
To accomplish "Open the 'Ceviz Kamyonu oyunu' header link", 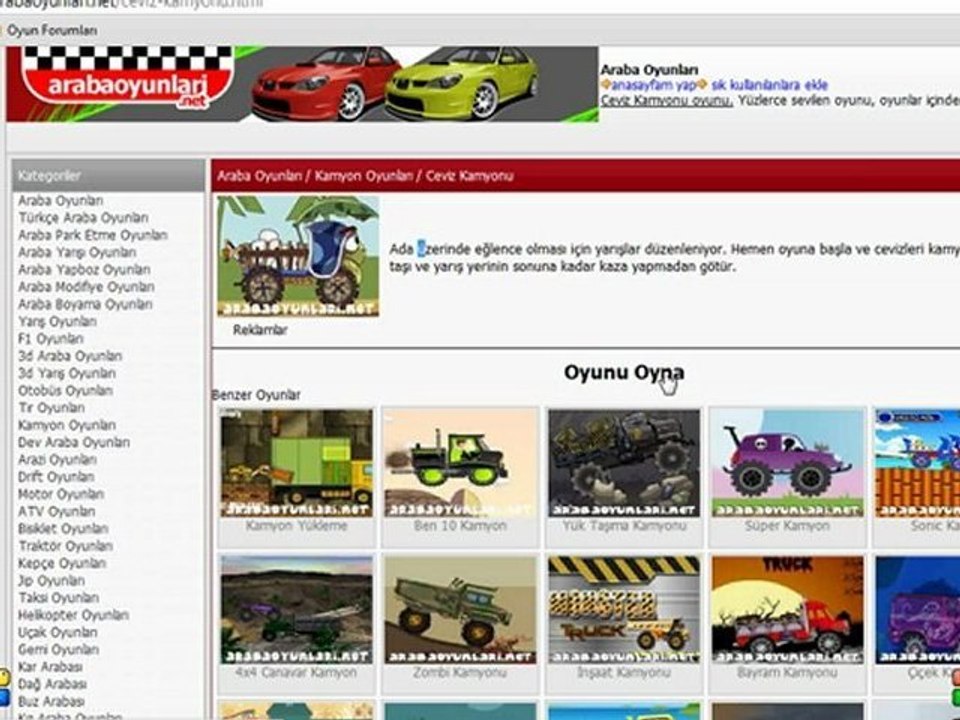I will coord(667,100).
